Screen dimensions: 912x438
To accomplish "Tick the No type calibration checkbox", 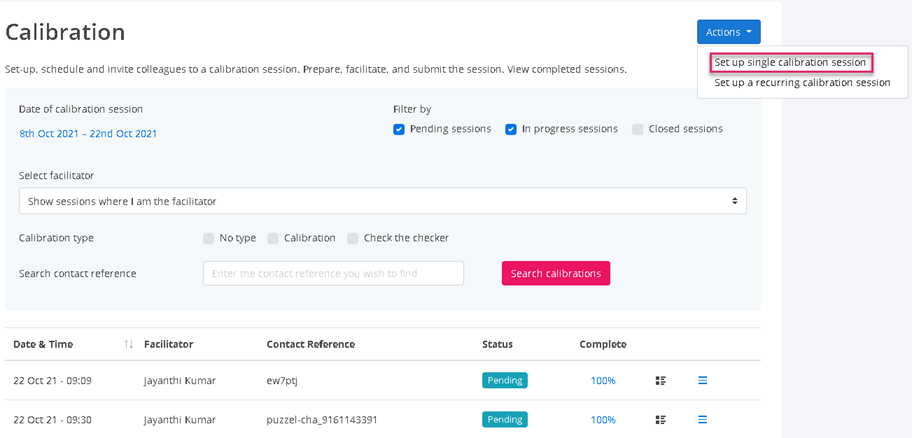I will pos(209,238).
